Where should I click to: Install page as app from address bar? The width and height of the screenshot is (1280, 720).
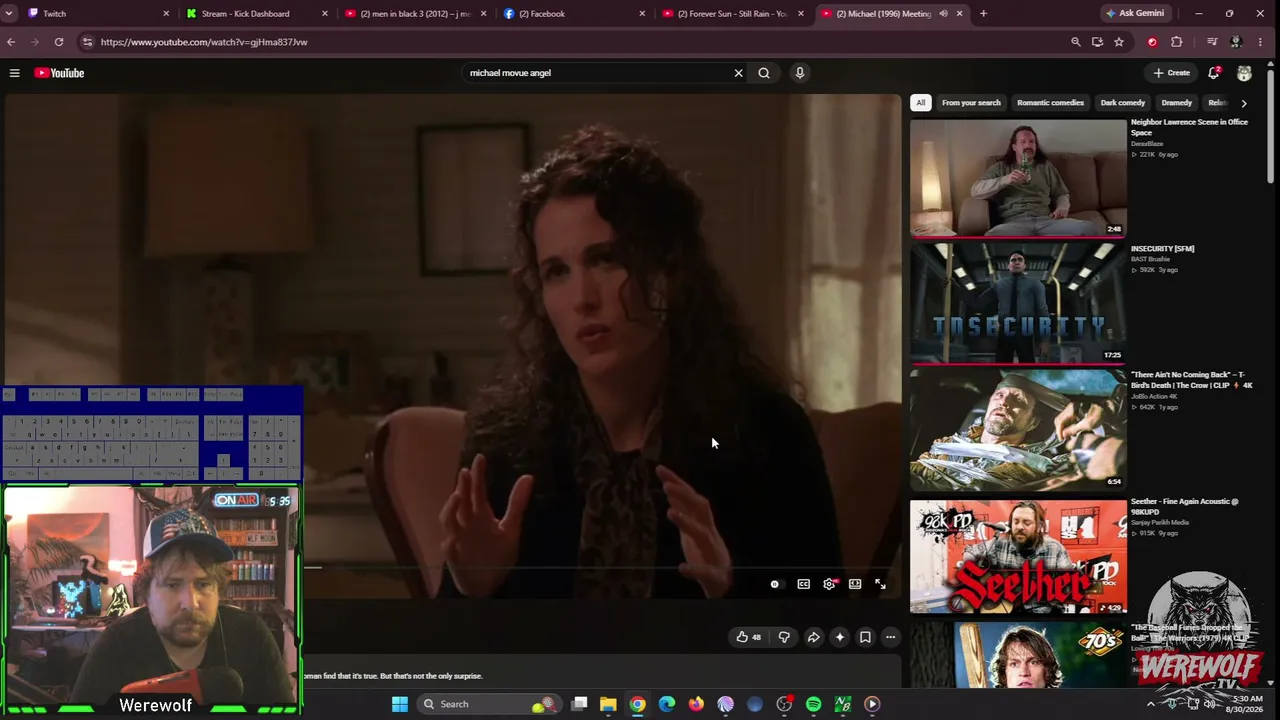coord(1098,42)
